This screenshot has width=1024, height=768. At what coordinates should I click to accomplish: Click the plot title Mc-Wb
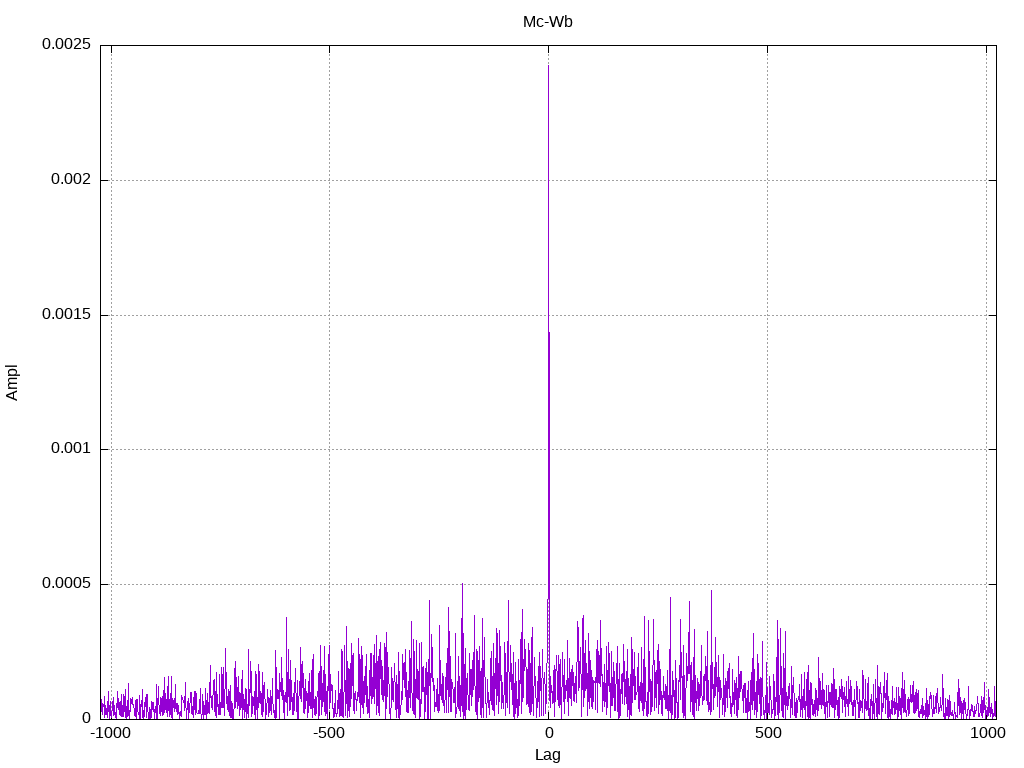547,22
